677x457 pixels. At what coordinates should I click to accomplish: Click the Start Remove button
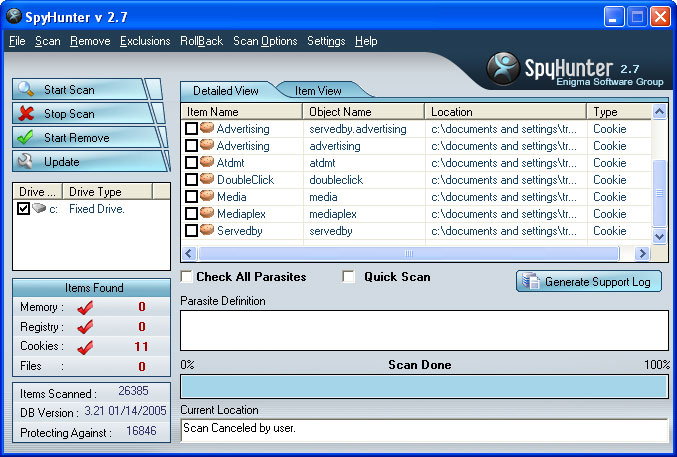(85, 138)
